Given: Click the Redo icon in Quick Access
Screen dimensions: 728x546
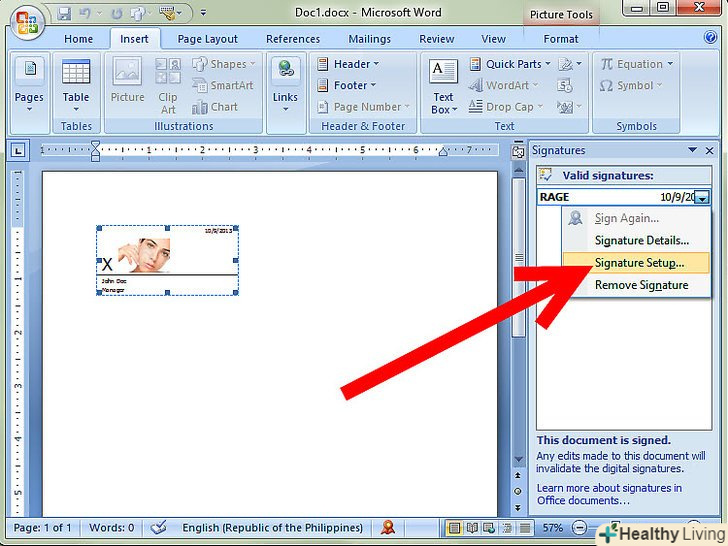Looking at the screenshot, I should 116,13.
